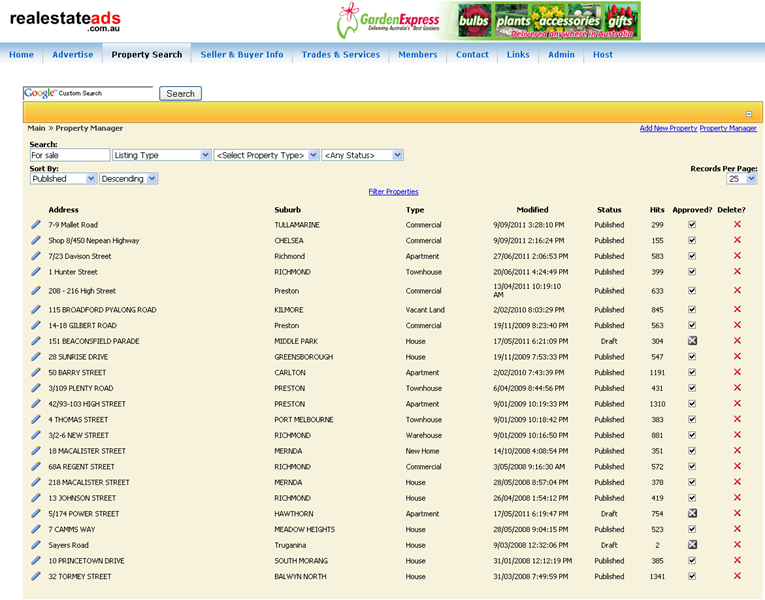Open the Host navigation item
The width and height of the screenshot is (765, 600).
click(x=603, y=55)
